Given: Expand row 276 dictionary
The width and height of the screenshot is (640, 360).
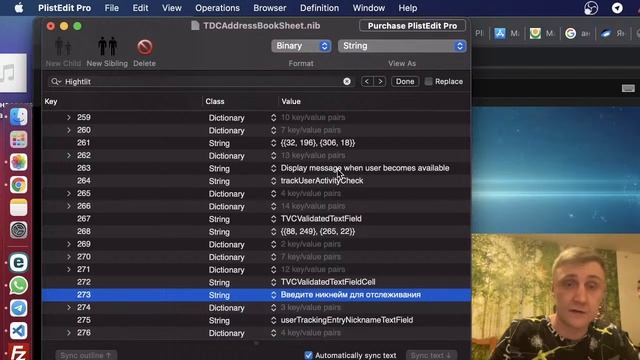Looking at the screenshot, I should coord(69,333).
